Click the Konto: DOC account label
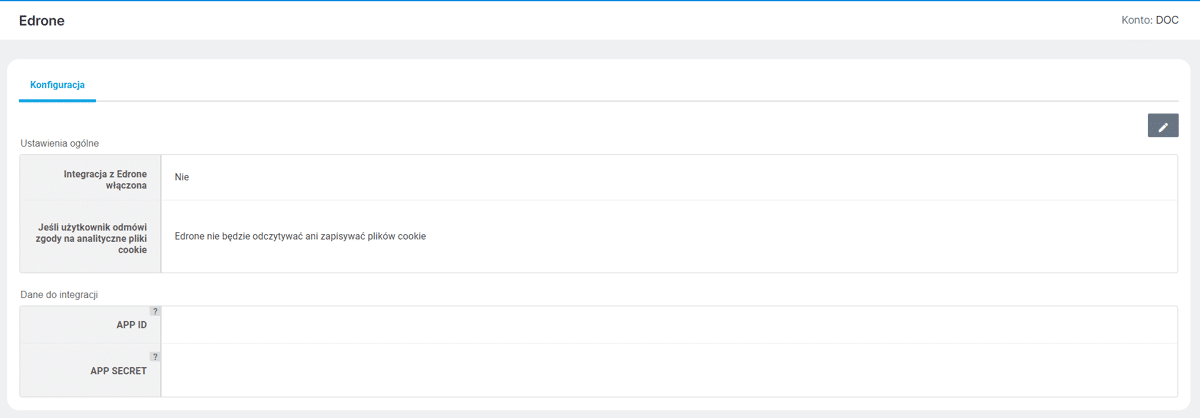 click(1152, 20)
